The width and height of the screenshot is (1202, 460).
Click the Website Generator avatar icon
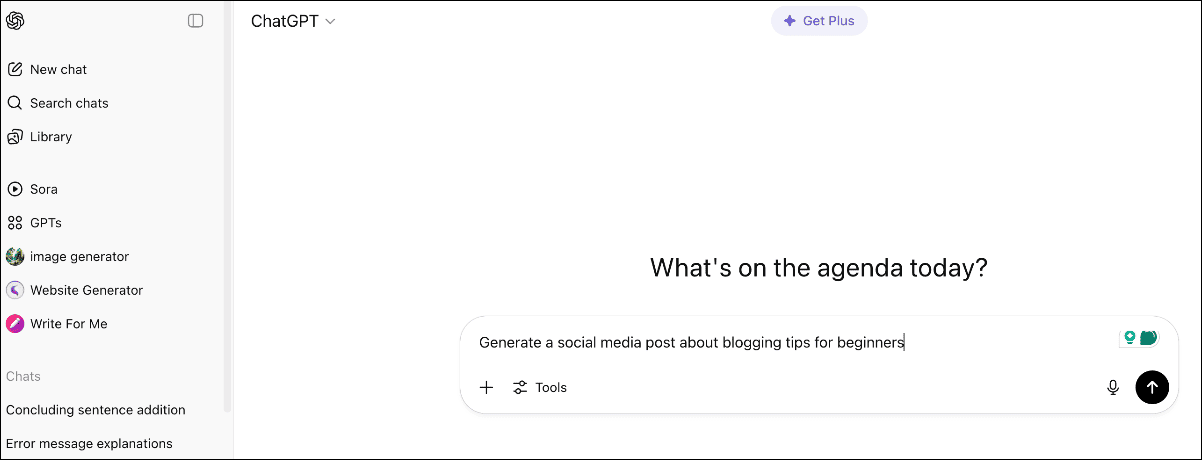[15, 290]
